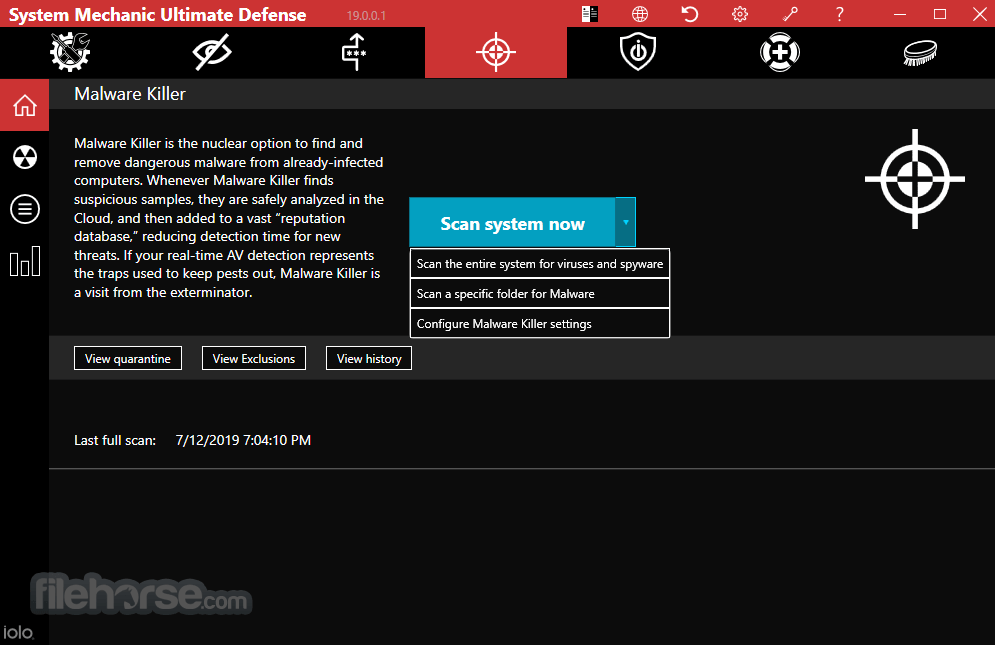Collapse the Scan system now dropdown arrow
Viewport: 995px width, 645px height.
click(x=626, y=222)
